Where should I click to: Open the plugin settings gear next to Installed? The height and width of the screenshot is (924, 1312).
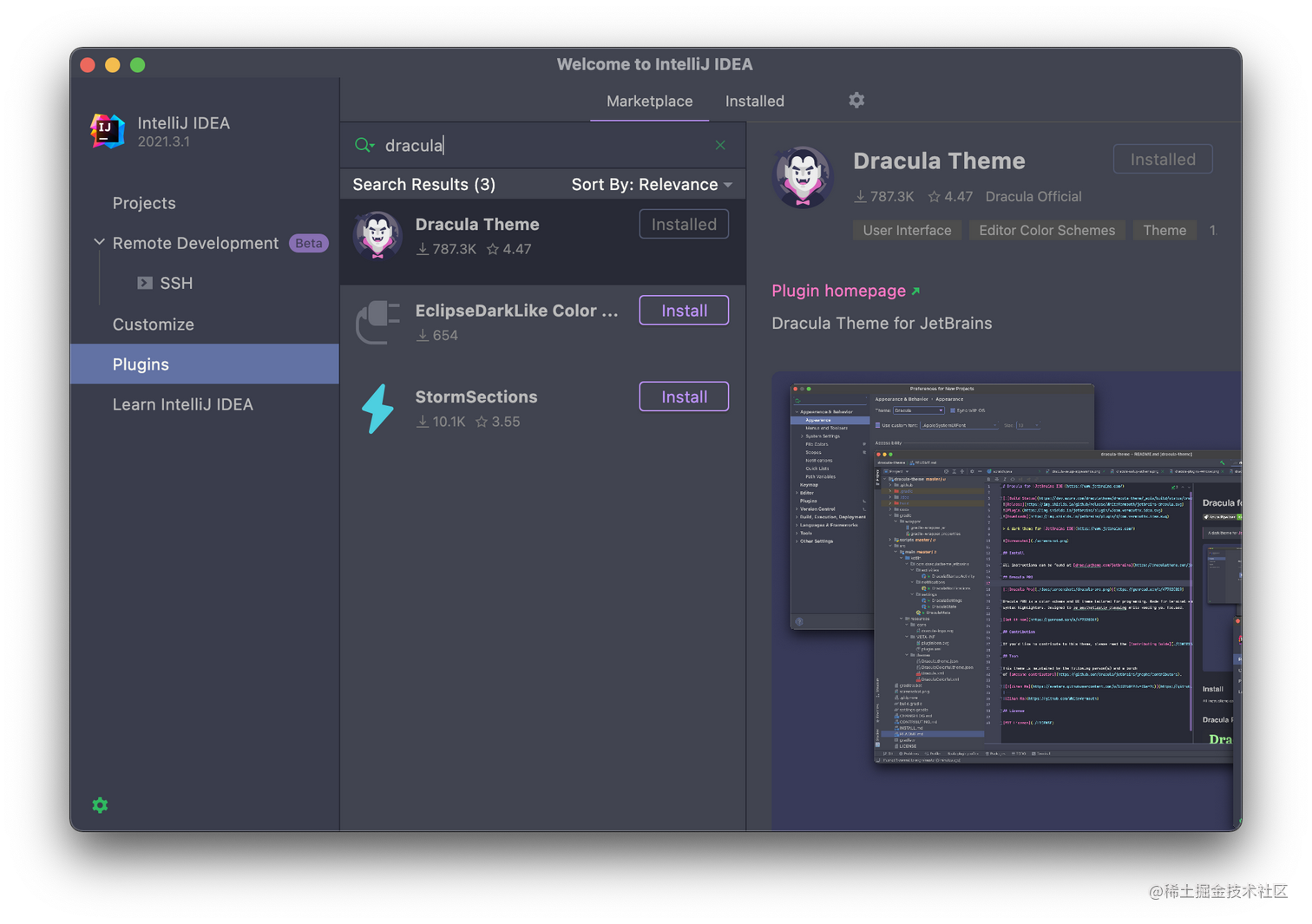856,101
